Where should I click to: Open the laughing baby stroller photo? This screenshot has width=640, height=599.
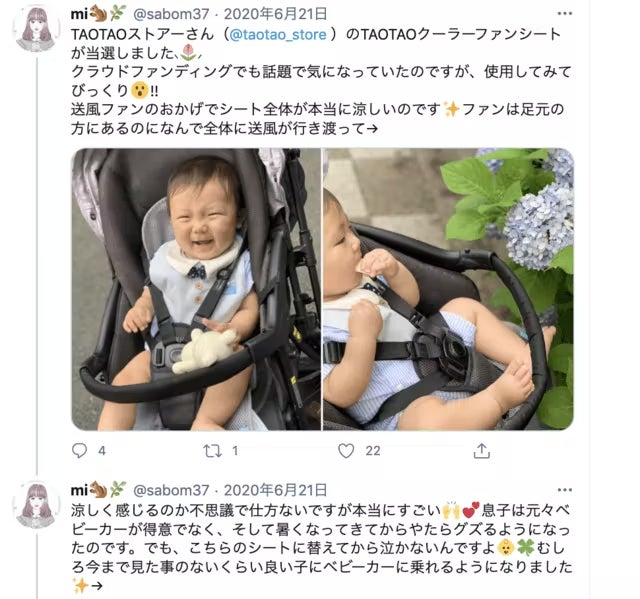point(196,289)
